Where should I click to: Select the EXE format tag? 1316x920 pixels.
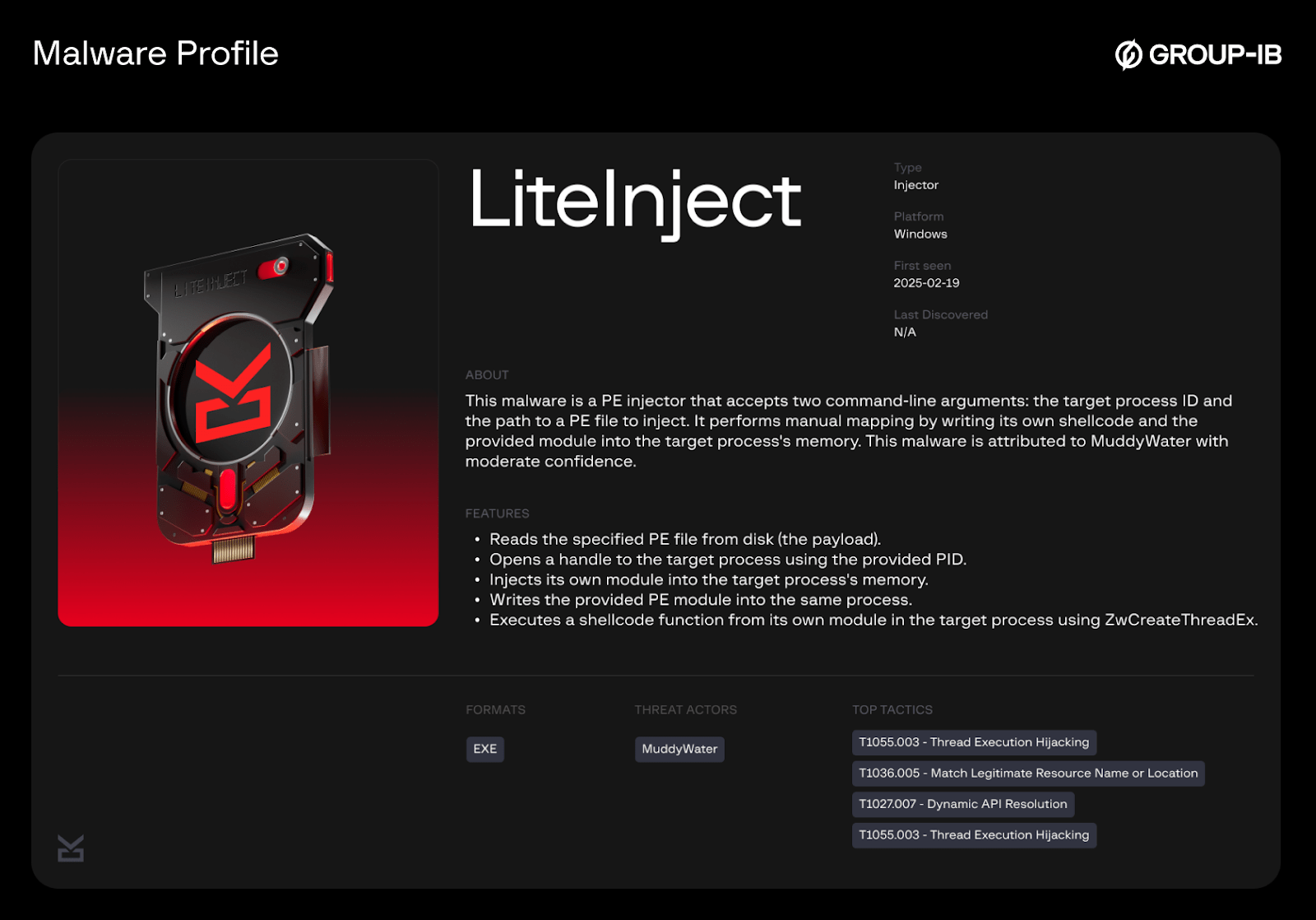484,749
